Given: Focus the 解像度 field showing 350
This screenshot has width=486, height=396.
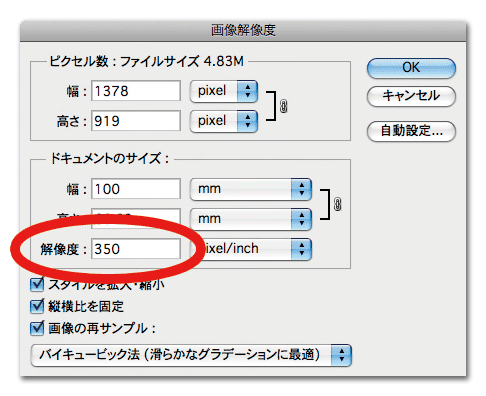Looking at the screenshot, I should [136, 249].
